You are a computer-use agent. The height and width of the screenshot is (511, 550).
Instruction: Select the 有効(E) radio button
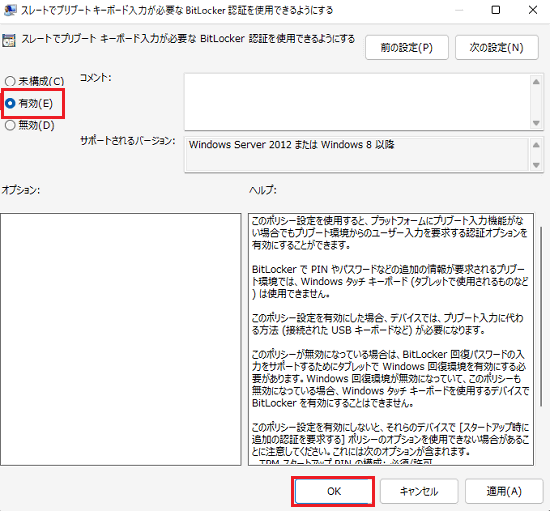11,103
